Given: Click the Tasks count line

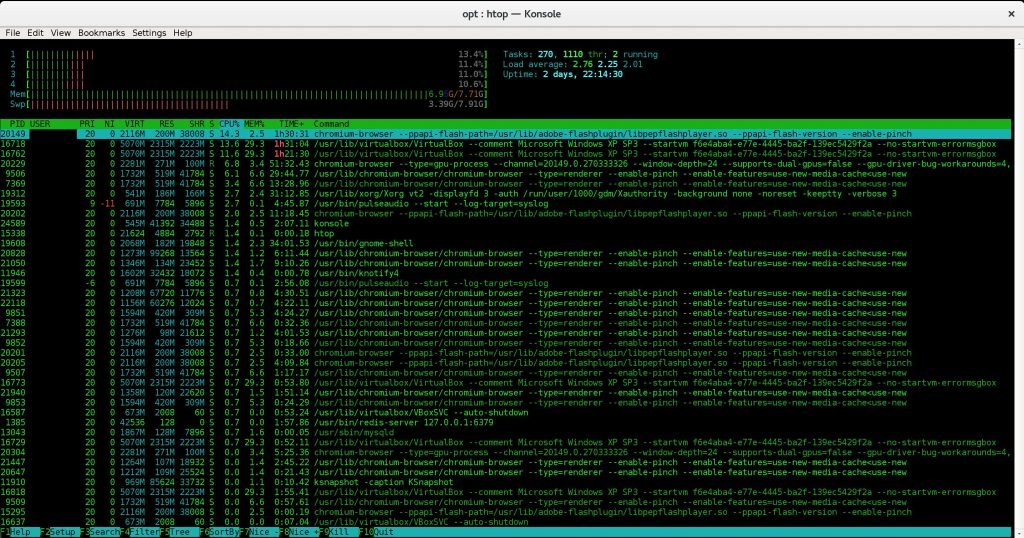Looking at the screenshot, I should coord(580,55).
